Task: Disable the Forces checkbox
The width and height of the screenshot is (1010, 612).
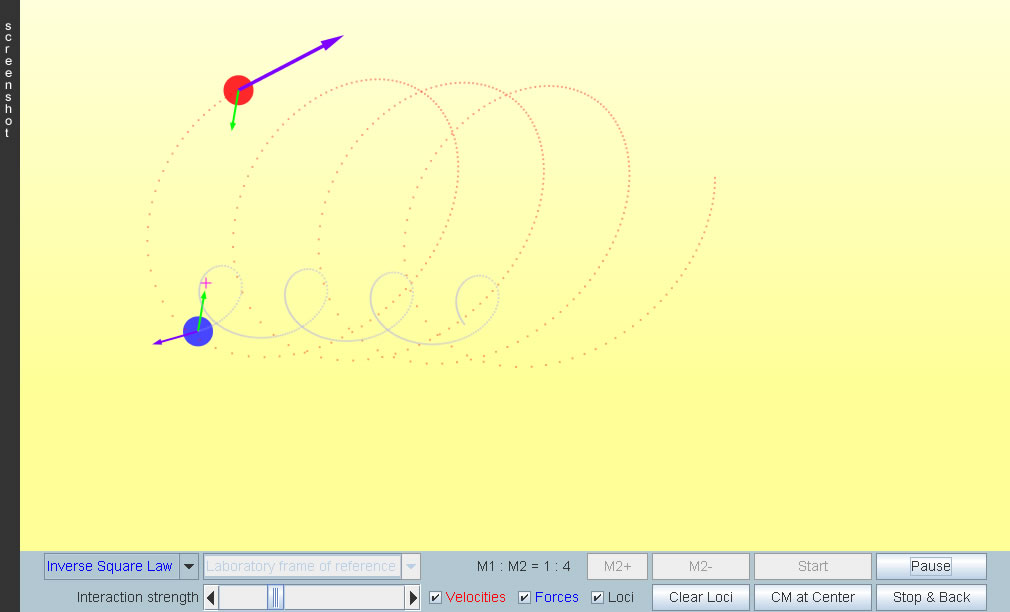Action: tap(525, 598)
